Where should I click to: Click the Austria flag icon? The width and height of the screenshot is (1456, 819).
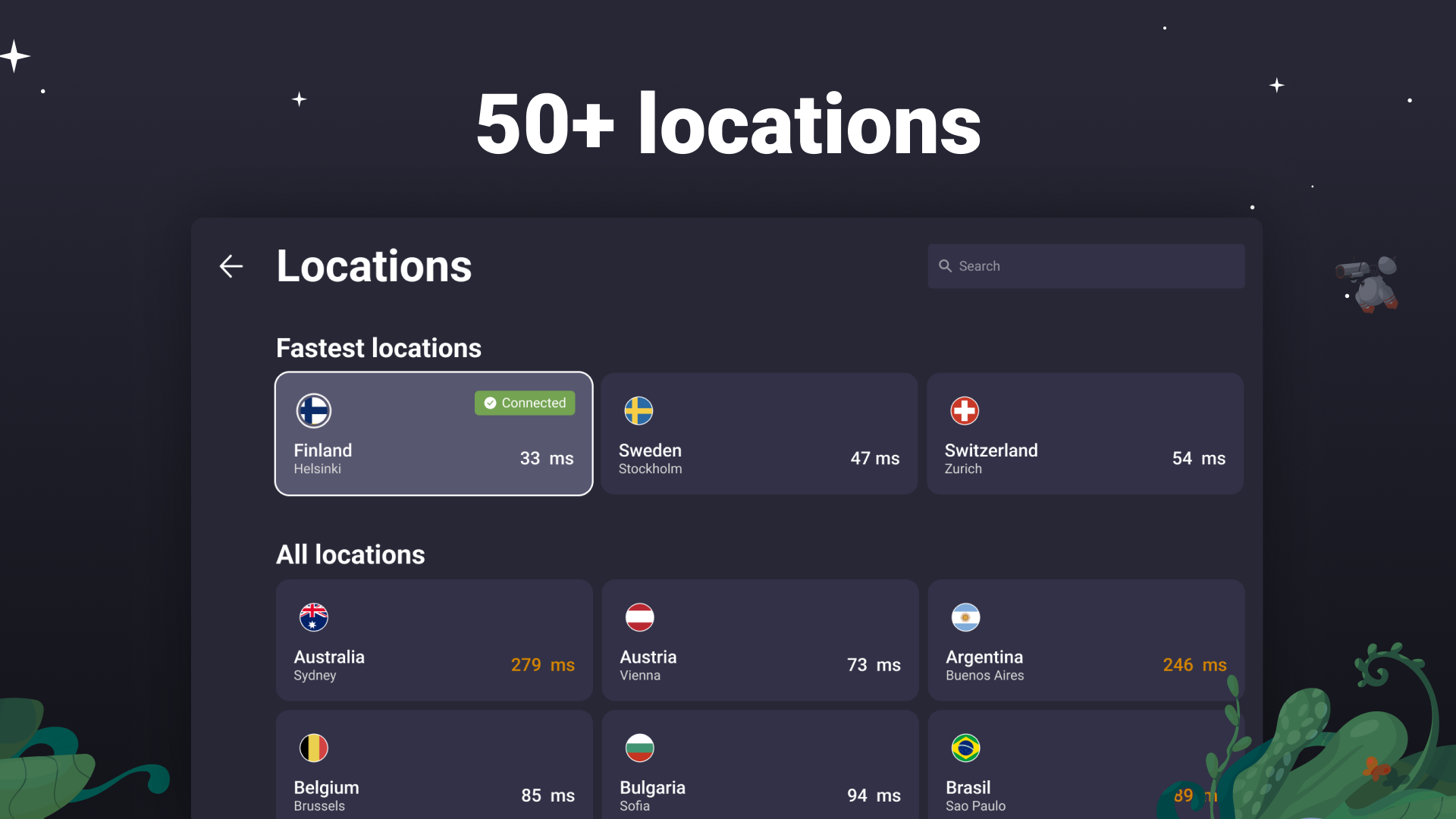tap(639, 617)
